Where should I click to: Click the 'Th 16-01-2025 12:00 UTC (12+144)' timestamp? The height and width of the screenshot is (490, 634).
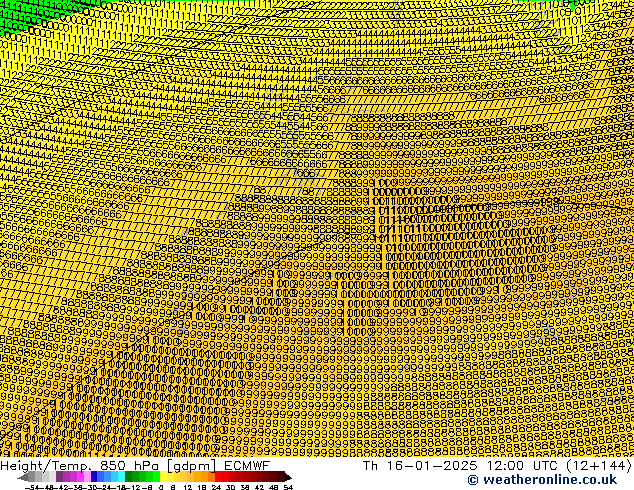[x=497, y=465]
